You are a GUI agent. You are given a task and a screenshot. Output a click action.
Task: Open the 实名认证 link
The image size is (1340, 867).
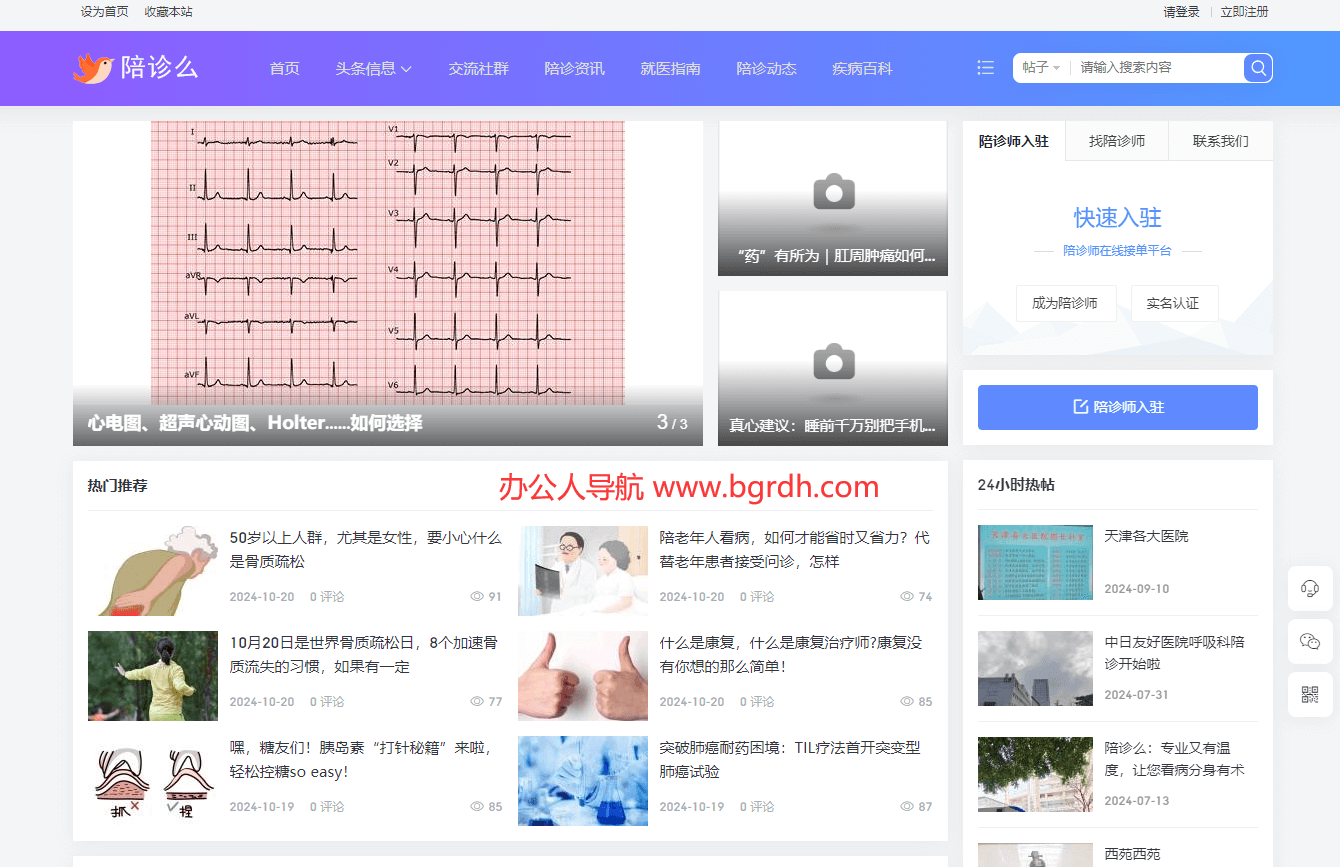pos(1174,303)
